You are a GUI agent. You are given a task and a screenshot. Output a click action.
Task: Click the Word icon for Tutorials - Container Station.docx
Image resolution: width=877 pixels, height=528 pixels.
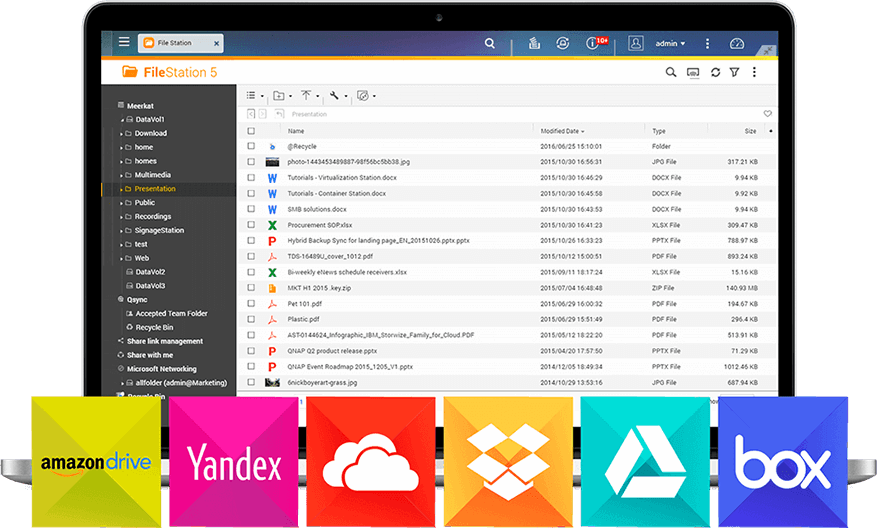click(272, 194)
